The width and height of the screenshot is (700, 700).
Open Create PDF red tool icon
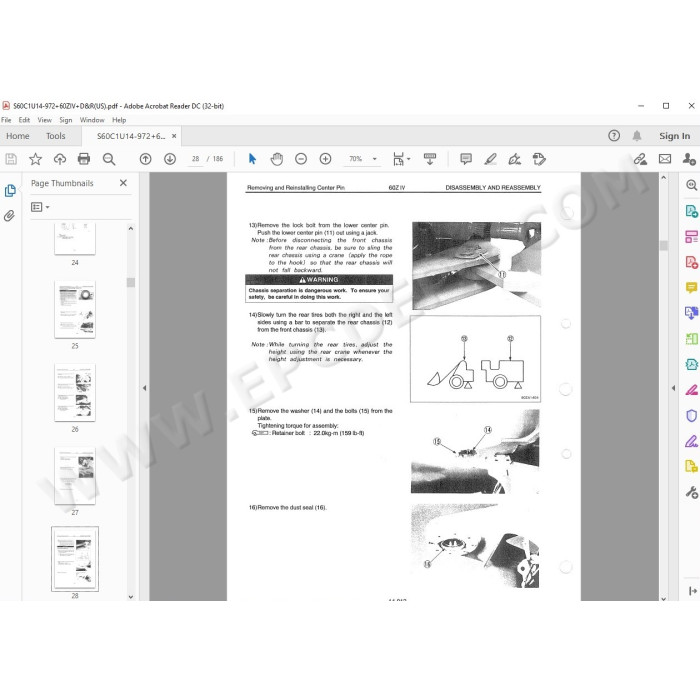pyautogui.click(x=692, y=262)
